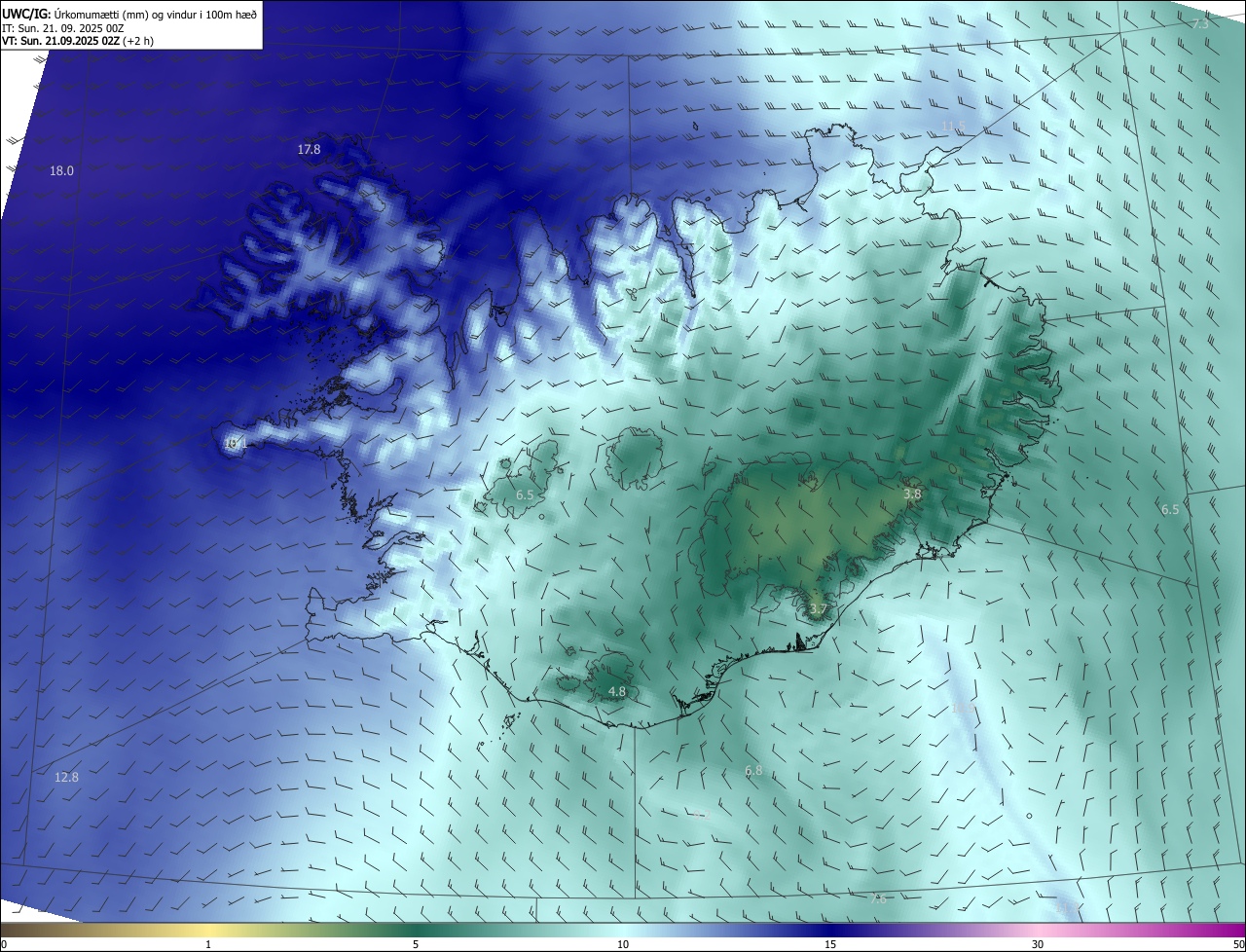Click the 6.5 value over the eastern sea

click(1170, 510)
